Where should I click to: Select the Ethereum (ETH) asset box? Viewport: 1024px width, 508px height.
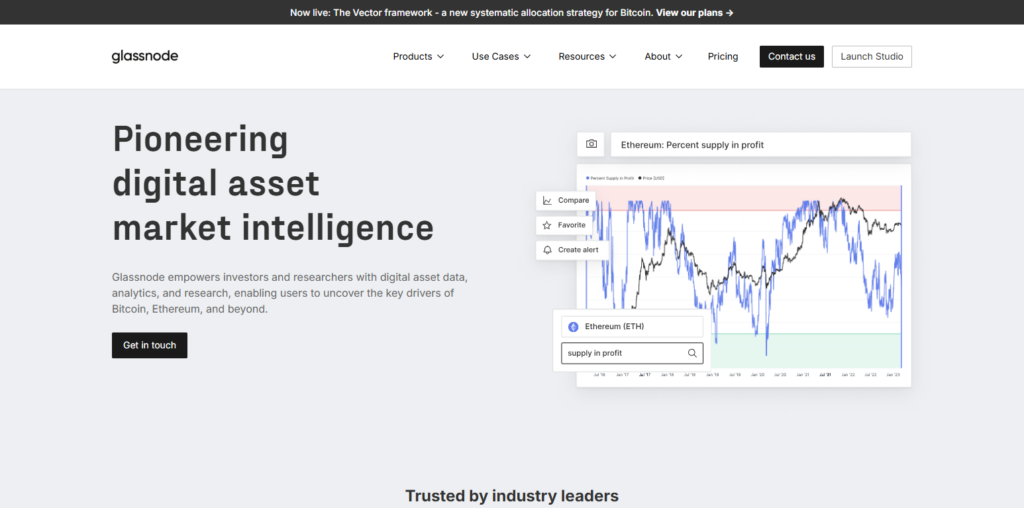point(632,326)
